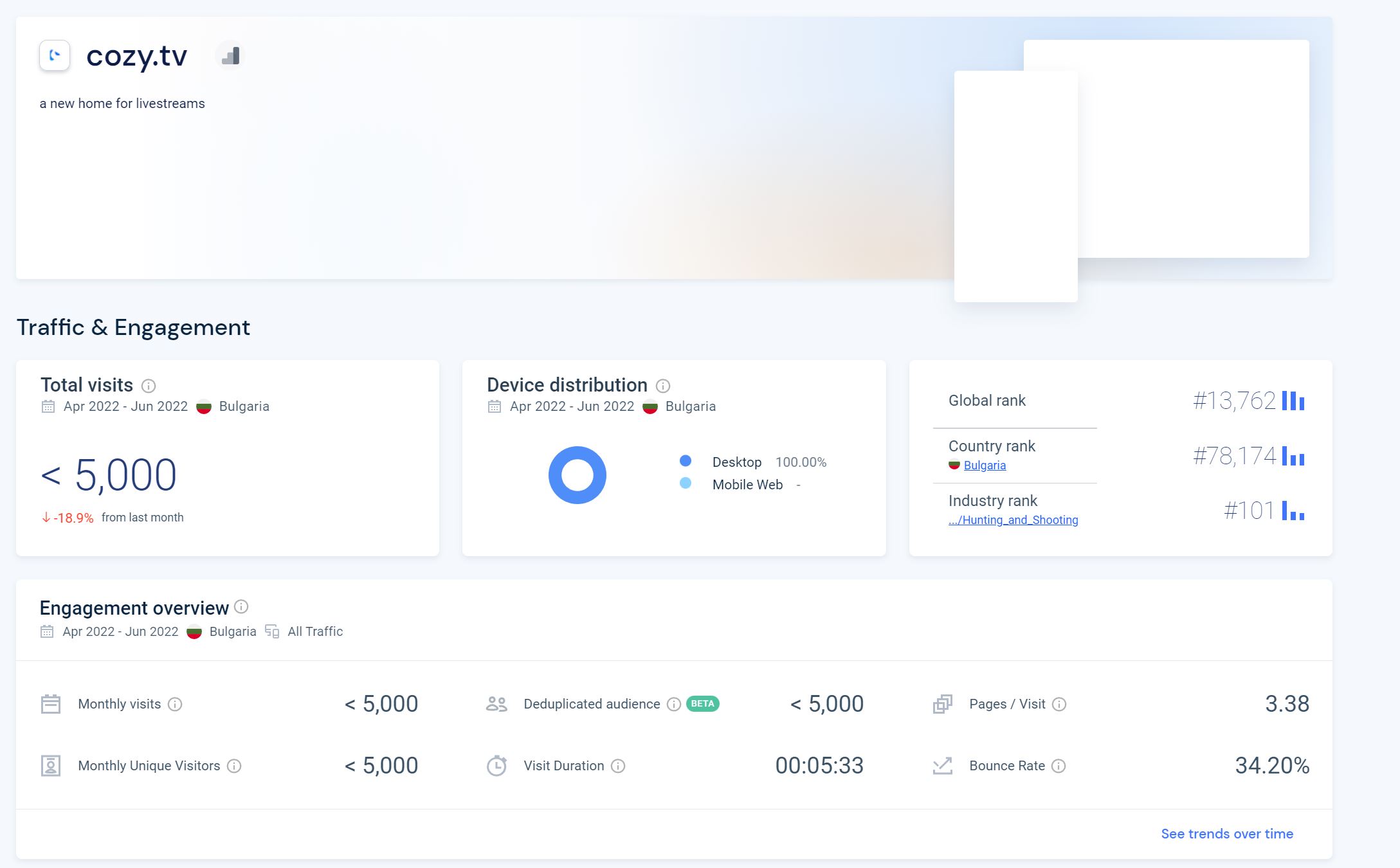This screenshot has width=1400, height=868.
Task: Click the device distribution donut chart
Action: (x=577, y=475)
